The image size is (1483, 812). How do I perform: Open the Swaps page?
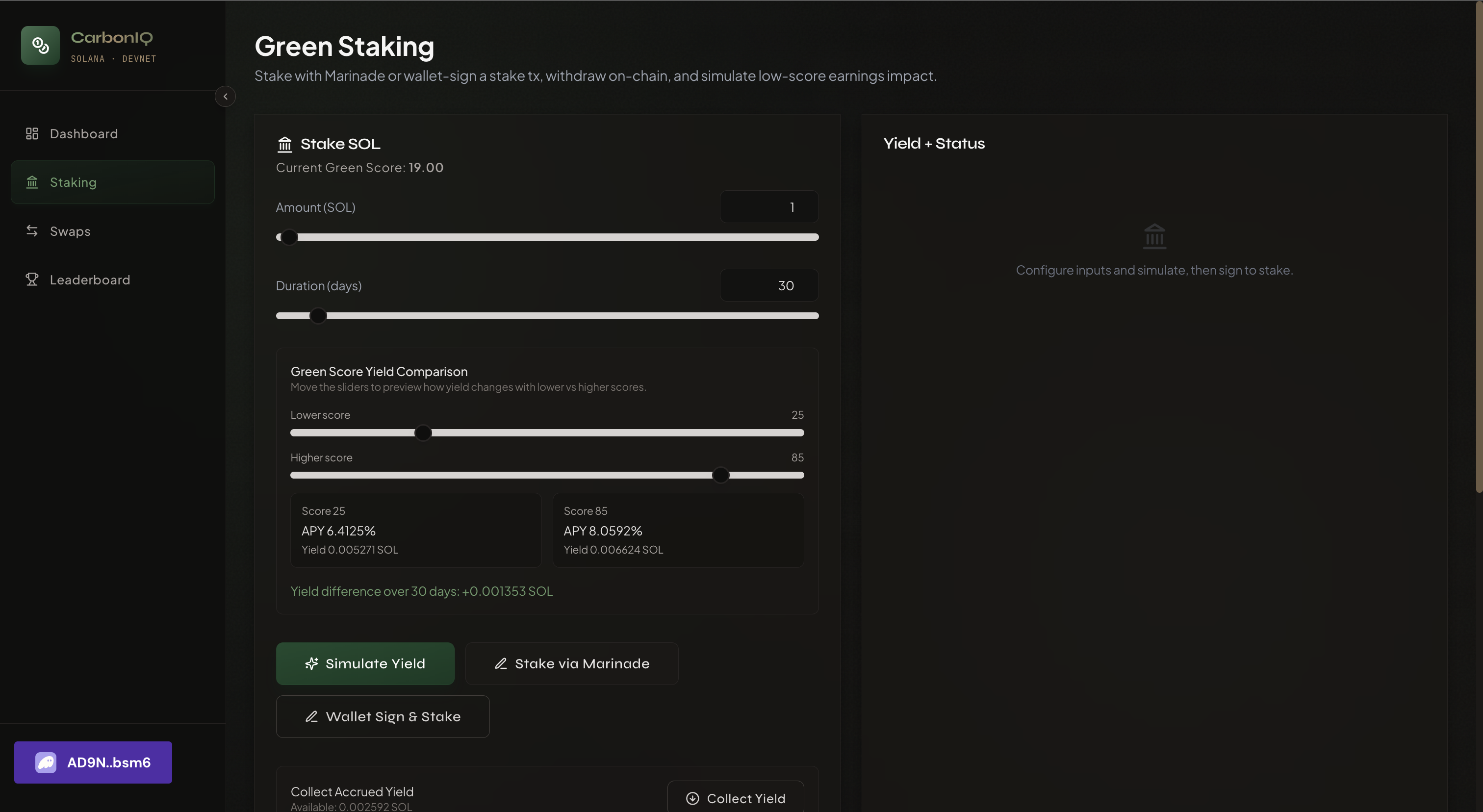pyautogui.click(x=70, y=231)
